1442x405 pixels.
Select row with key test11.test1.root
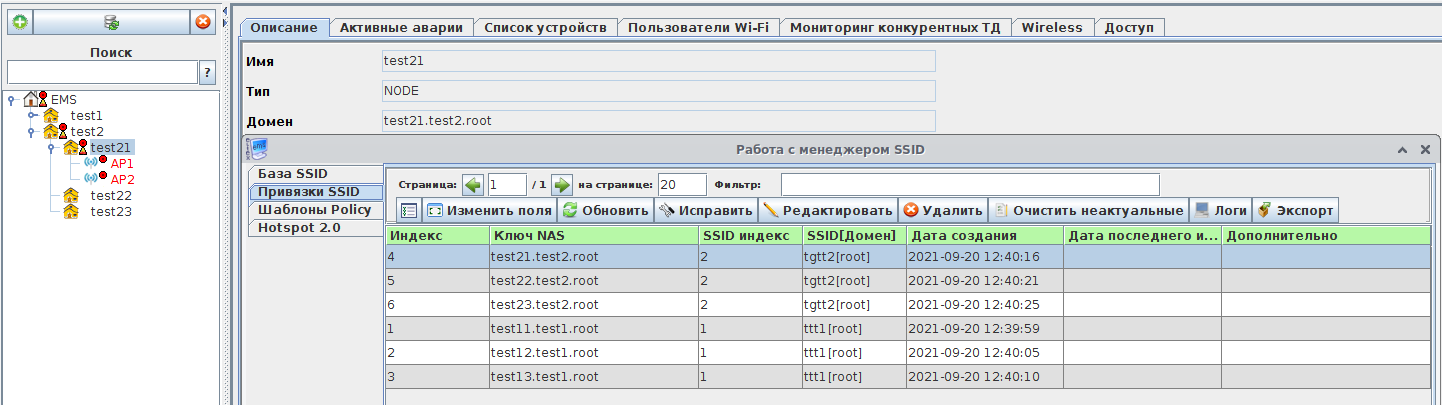tap(908, 329)
